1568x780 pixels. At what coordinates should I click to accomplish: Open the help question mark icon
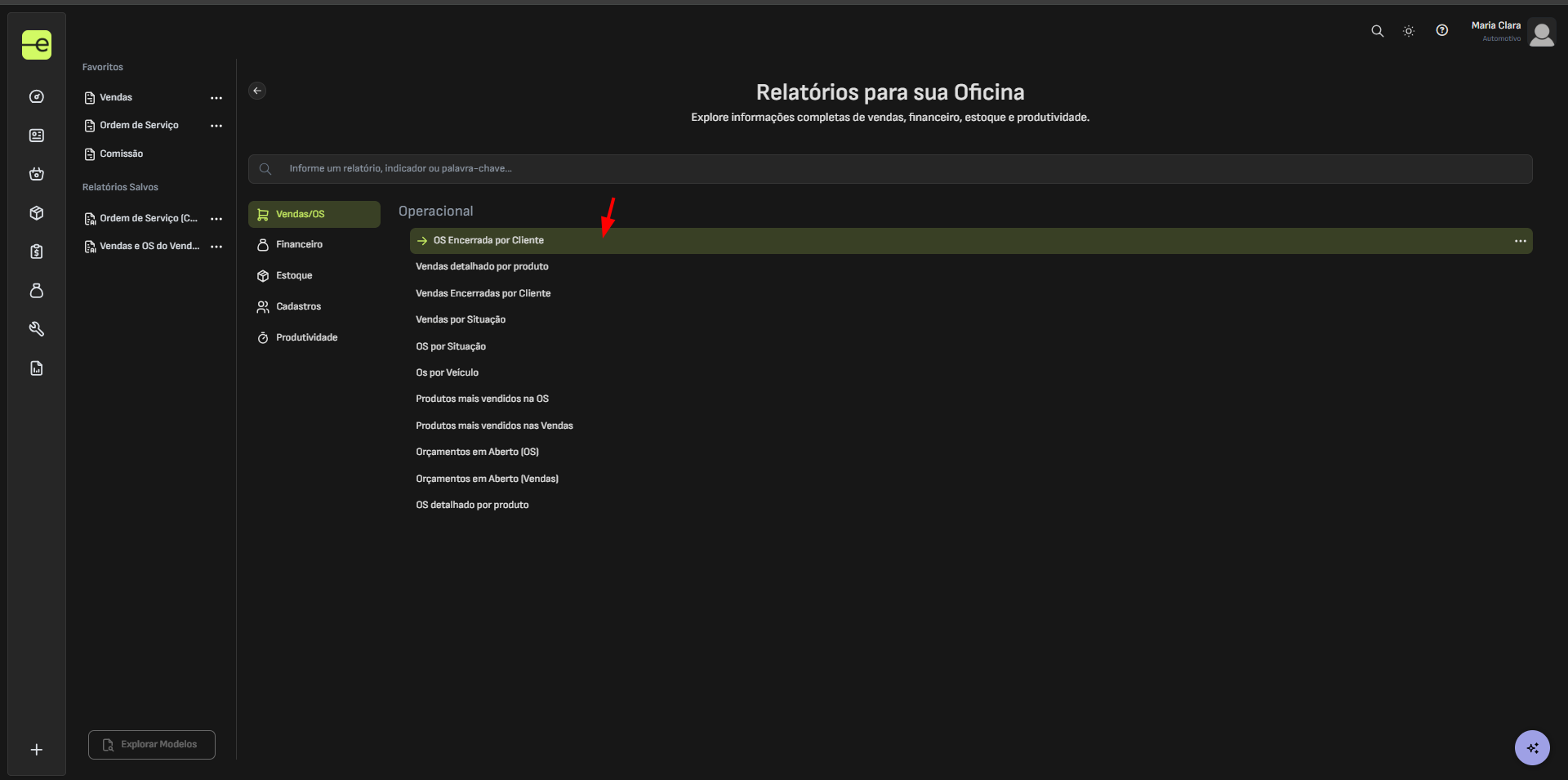[1442, 31]
